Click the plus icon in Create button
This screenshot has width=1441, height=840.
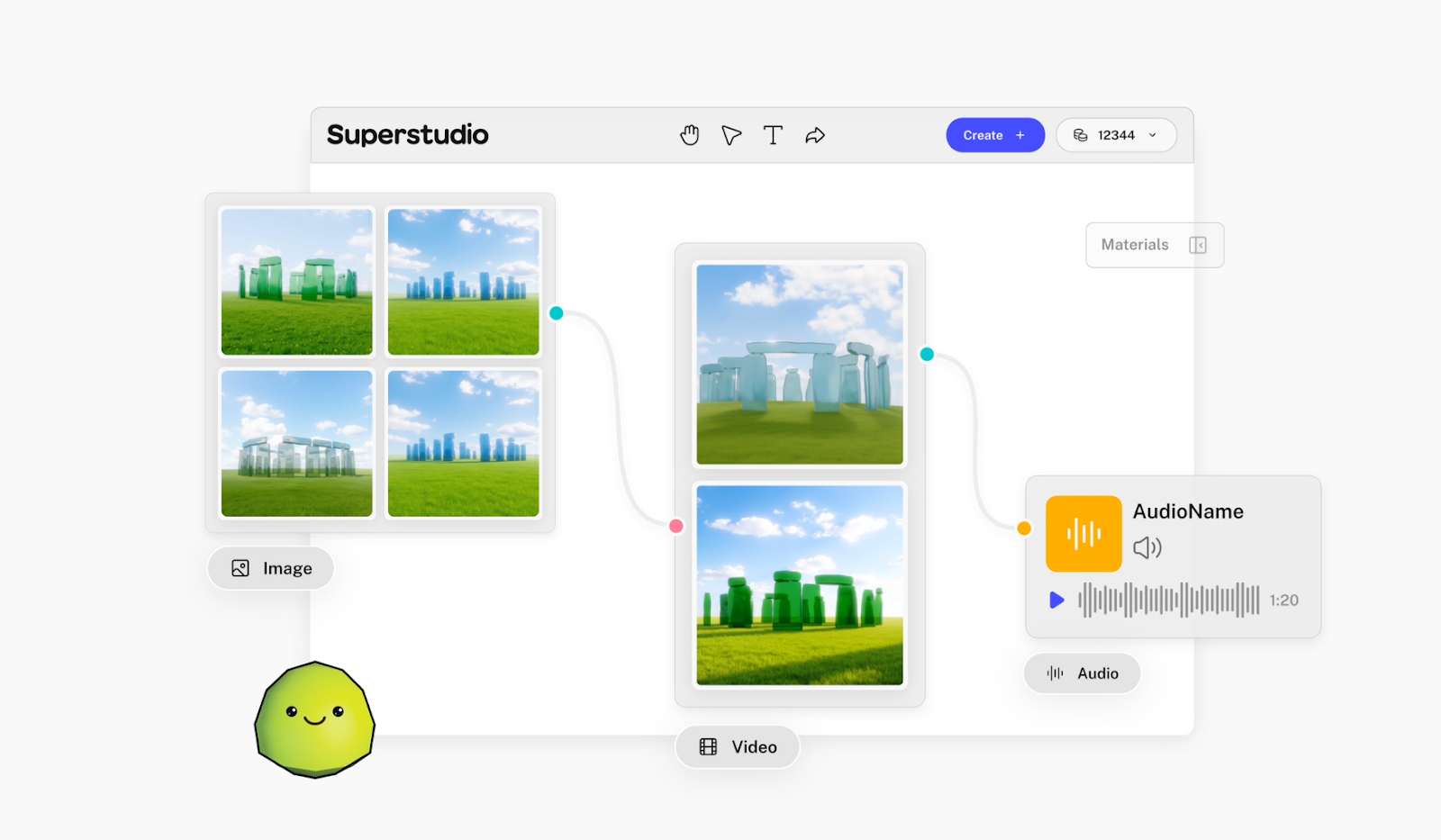click(1020, 135)
